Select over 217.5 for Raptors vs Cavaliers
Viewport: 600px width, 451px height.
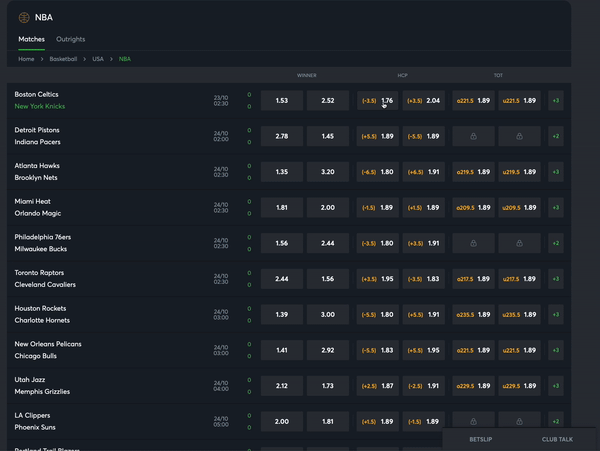pyautogui.click(x=473, y=279)
